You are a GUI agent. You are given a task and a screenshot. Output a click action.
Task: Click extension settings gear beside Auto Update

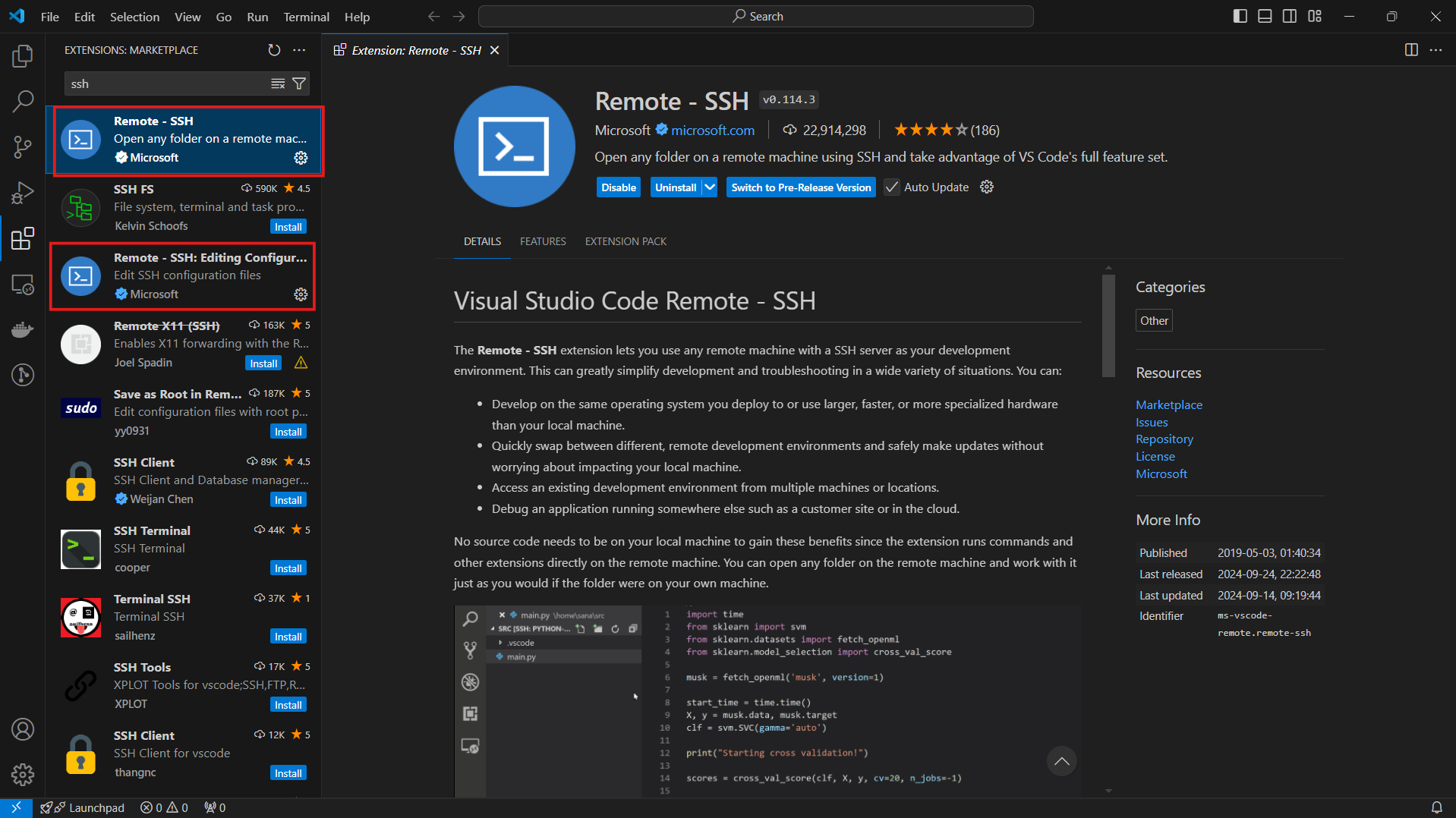tap(986, 187)
